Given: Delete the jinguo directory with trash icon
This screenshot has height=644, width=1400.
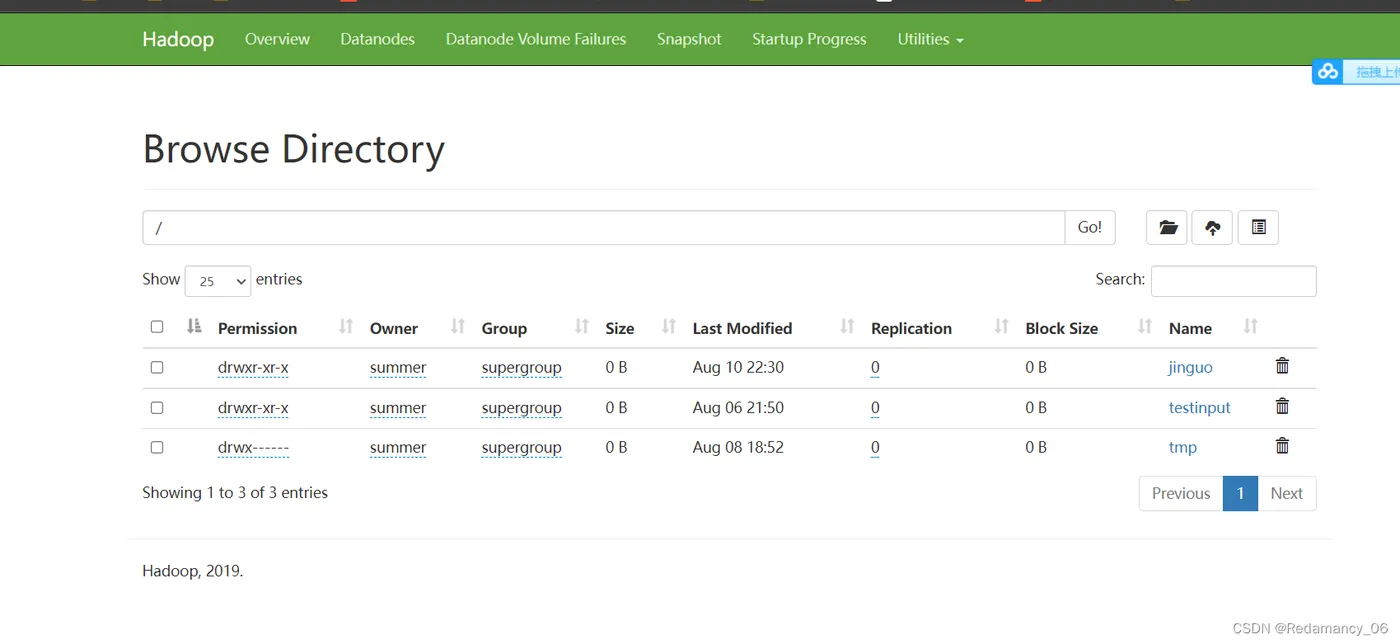Looking at the screenshot, I should coord(1282,366).
